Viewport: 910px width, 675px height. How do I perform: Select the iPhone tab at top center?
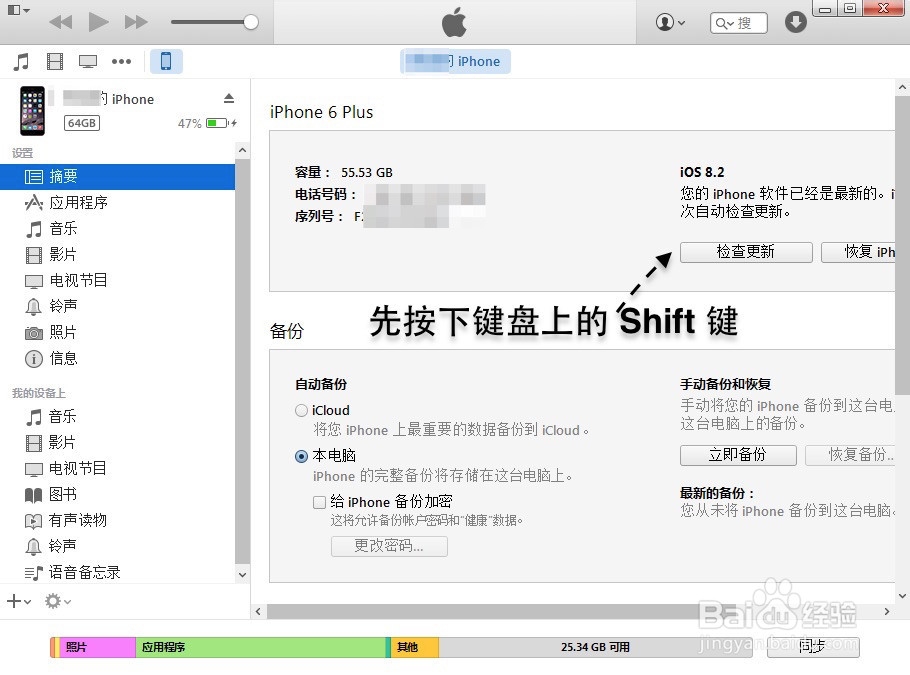tap(456, 61)
